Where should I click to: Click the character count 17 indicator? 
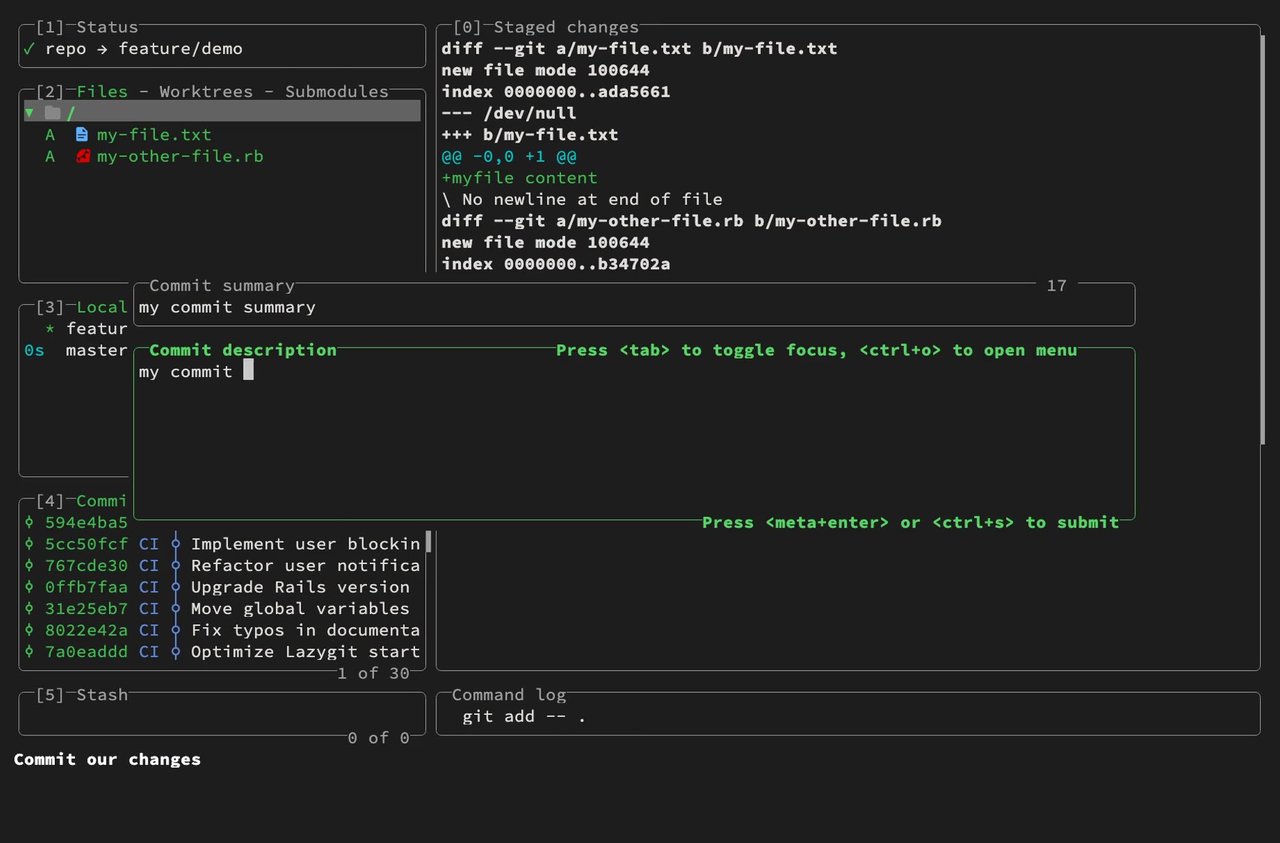click(x=1057, y=286)
